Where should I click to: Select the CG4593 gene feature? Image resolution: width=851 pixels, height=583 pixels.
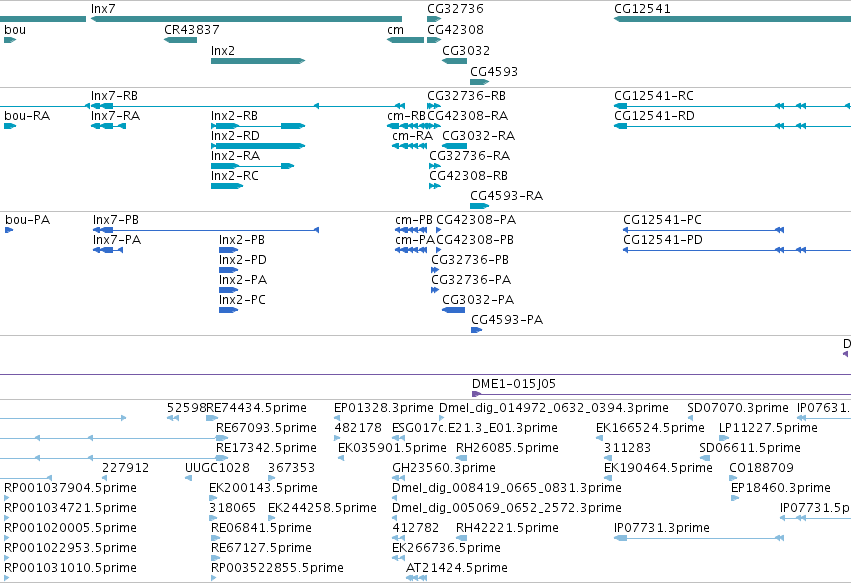pyautogui.click(x=479, y=82)
